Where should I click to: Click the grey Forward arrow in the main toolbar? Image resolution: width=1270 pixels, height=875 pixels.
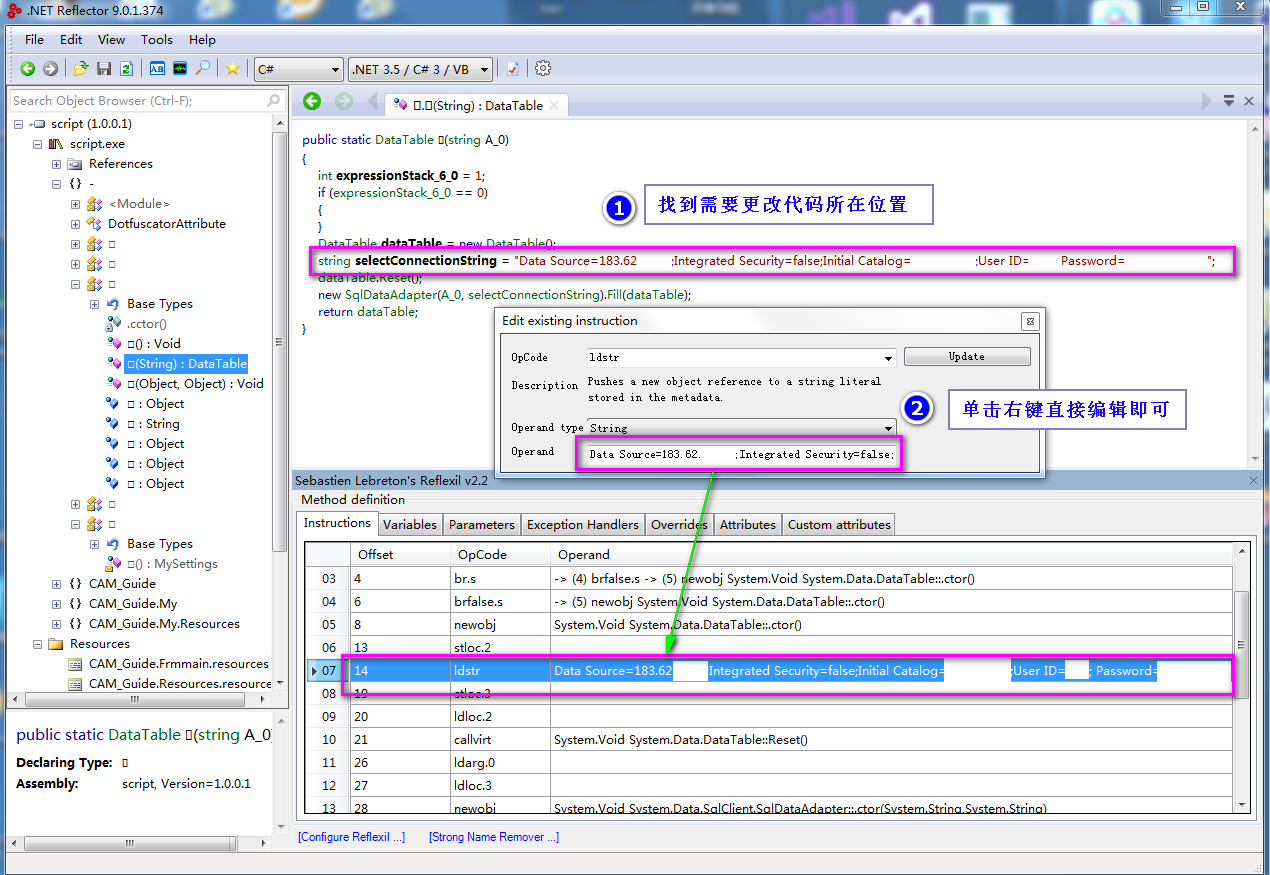tap(50, 69)
